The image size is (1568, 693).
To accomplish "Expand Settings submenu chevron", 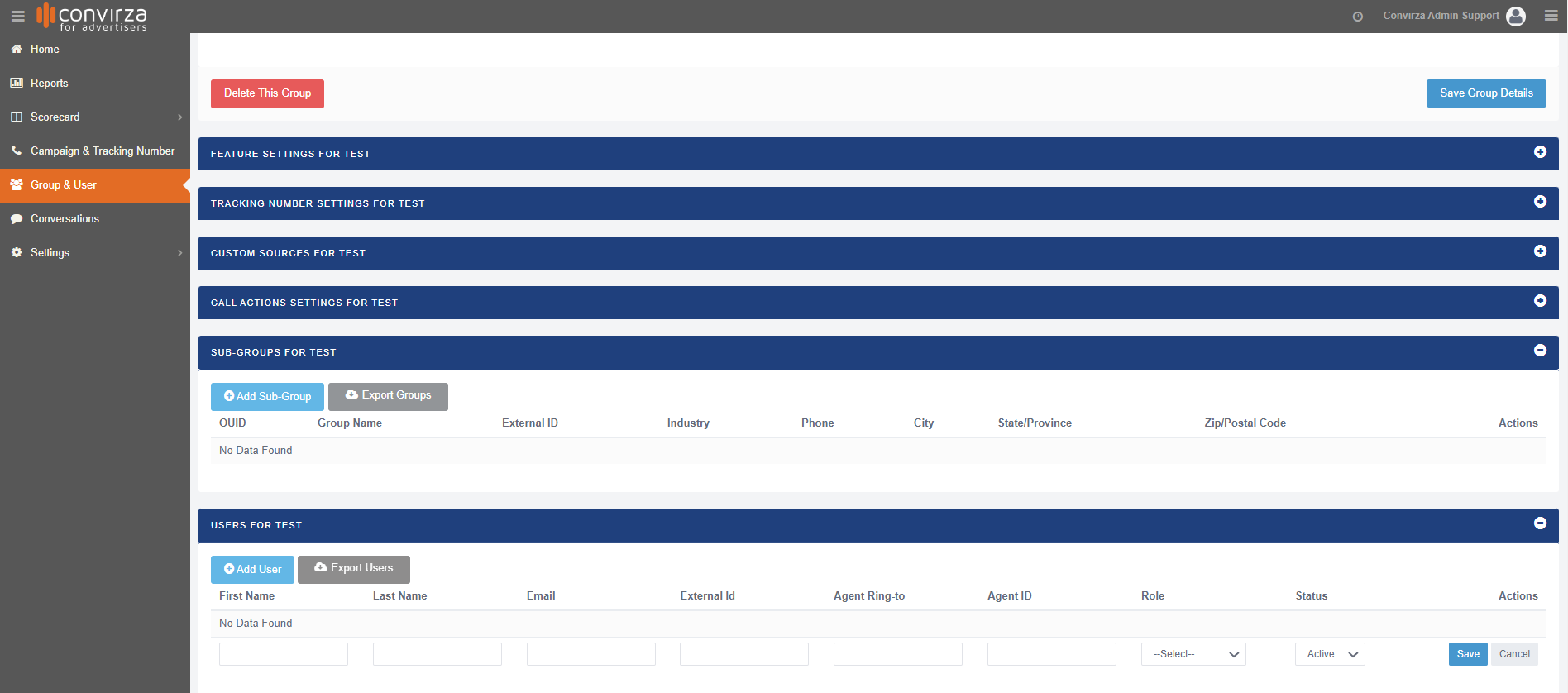I will [x=179, y=253].
